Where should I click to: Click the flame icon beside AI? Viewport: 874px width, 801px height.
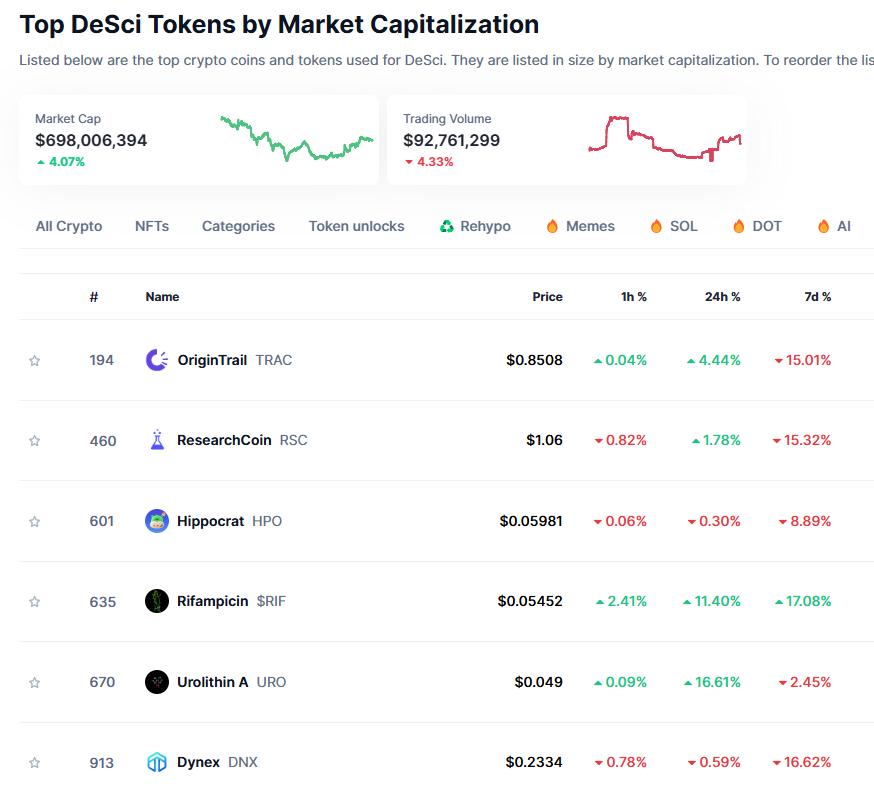[821, 226]
